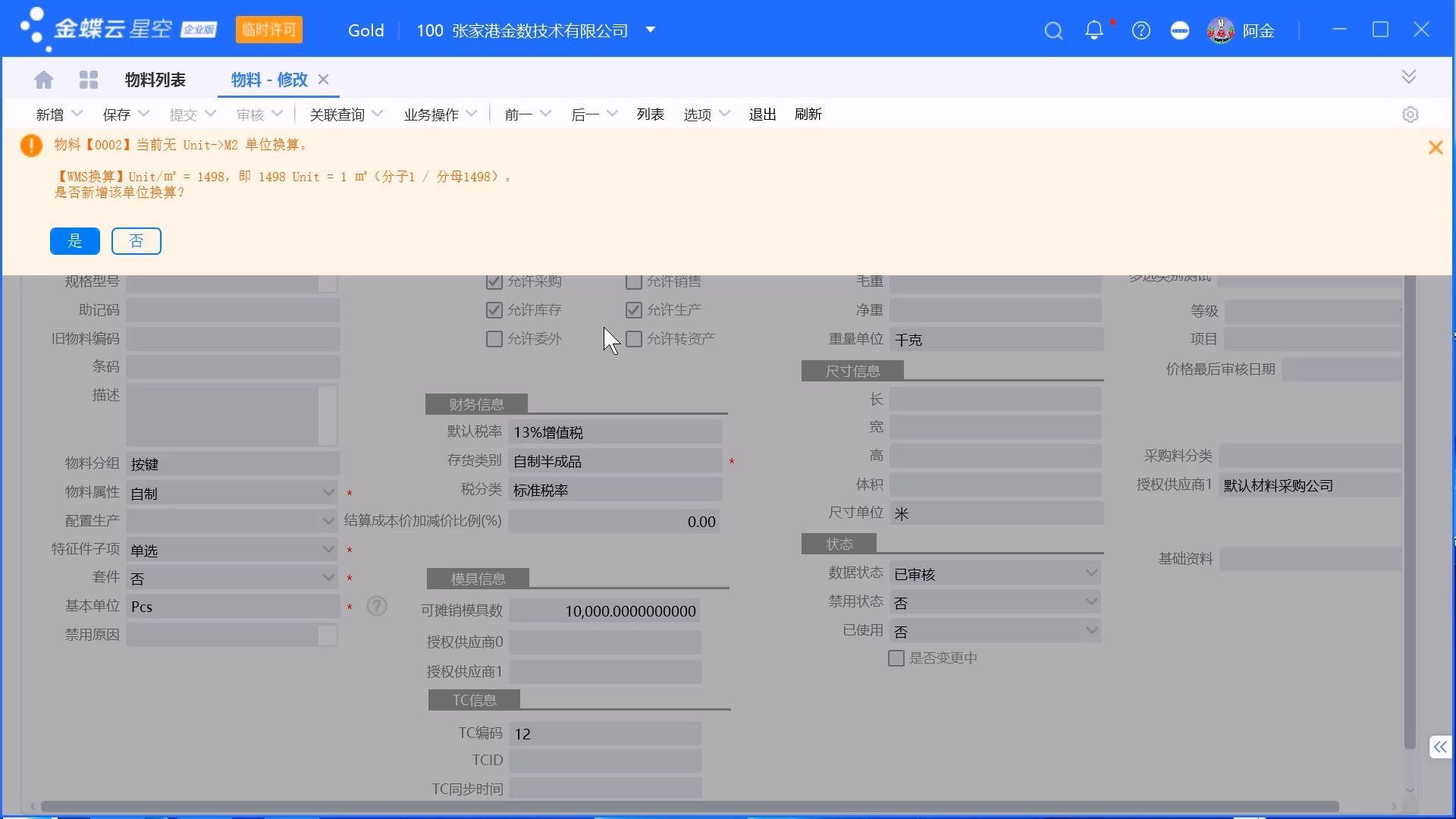Click the Kingdee cloud logo

tap(118, 30)
